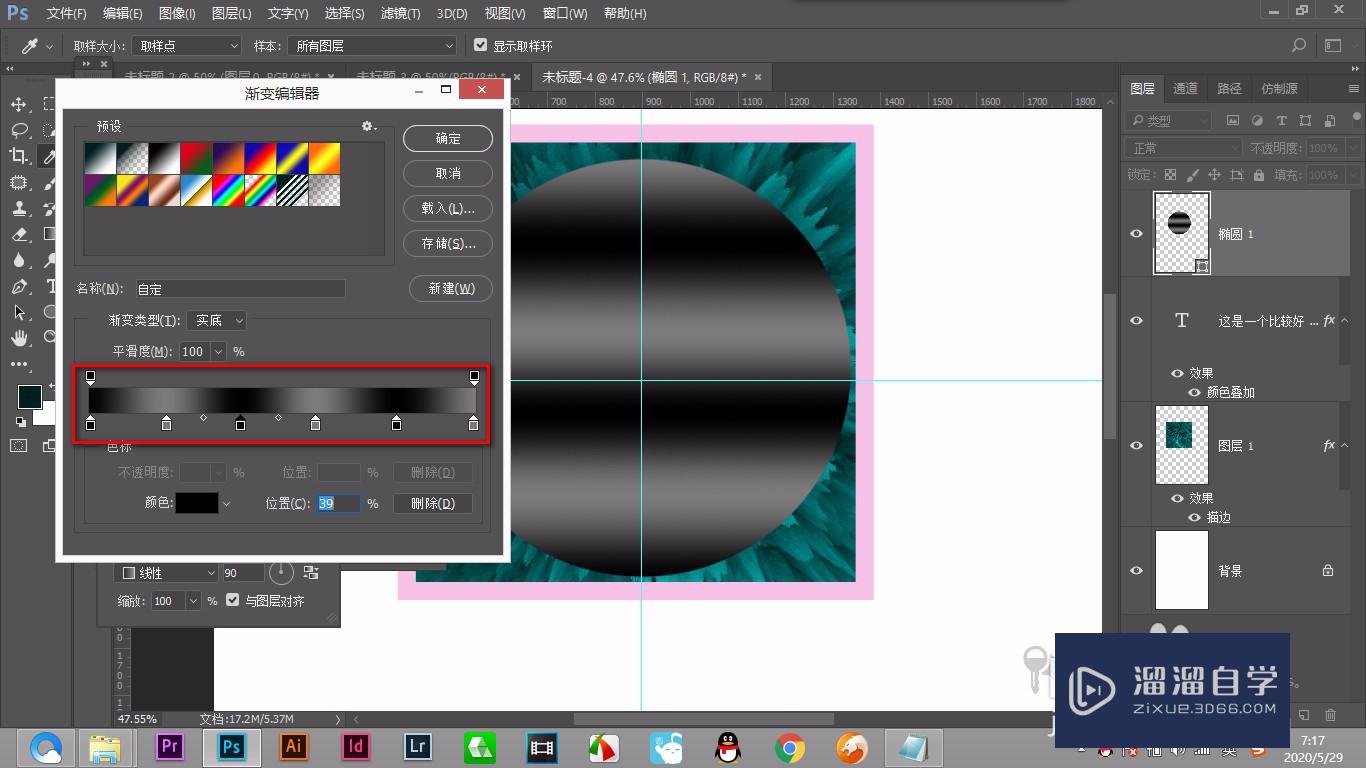Screen dimensions: 1366x768
Task: Open 样本 所有图层 dropdown
Action: pyautogui.click(x=372, y=46)
